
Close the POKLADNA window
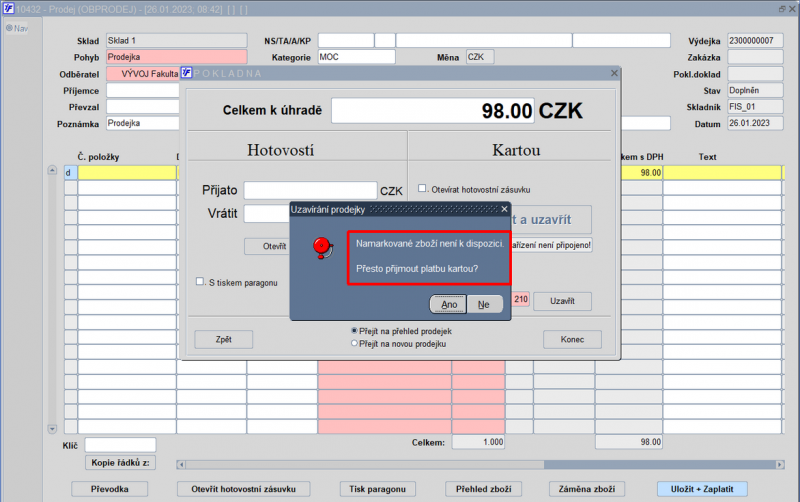click(614, 73)
